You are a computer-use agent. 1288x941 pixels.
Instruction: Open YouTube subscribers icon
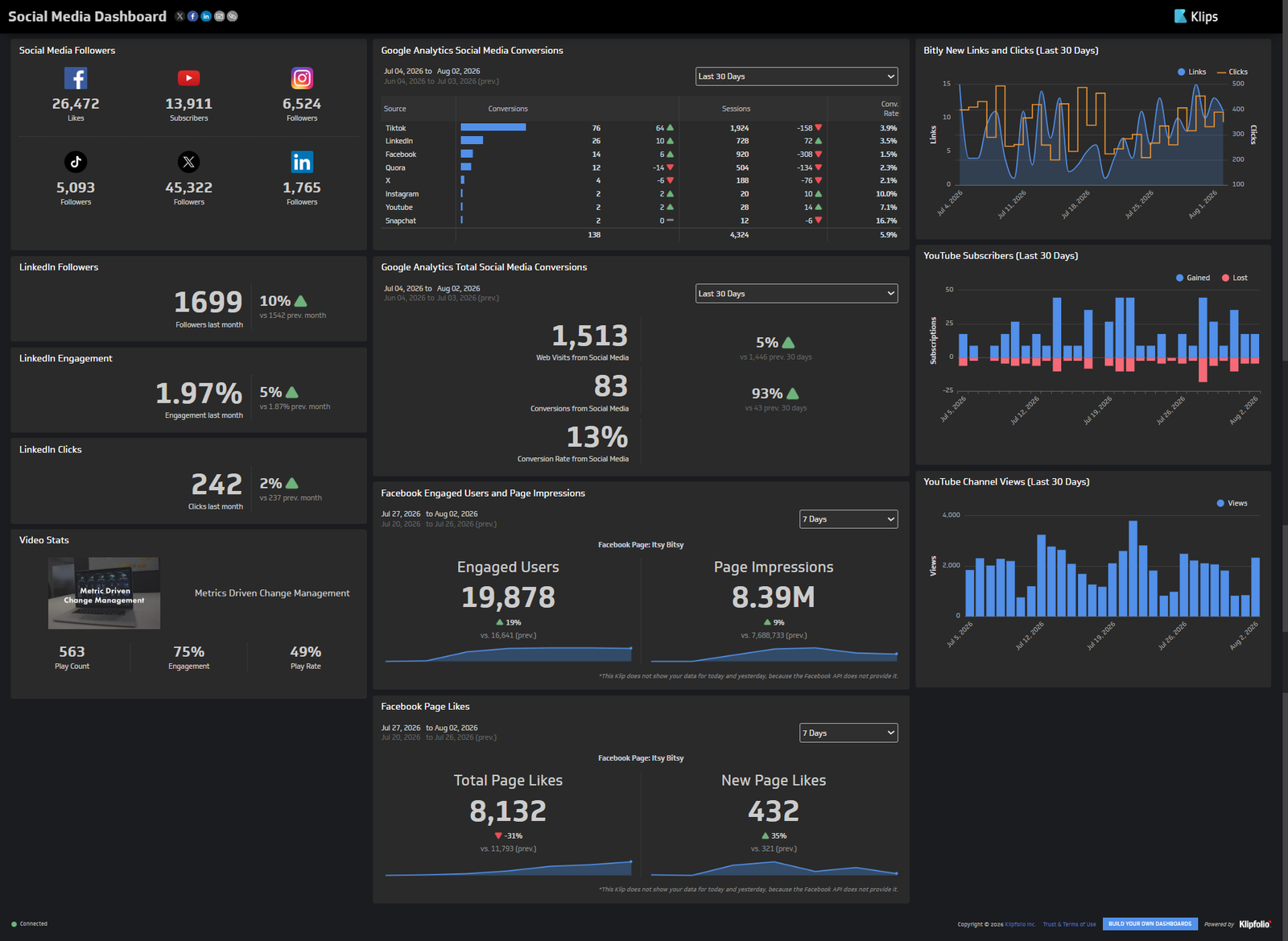(x=188, y=78)
